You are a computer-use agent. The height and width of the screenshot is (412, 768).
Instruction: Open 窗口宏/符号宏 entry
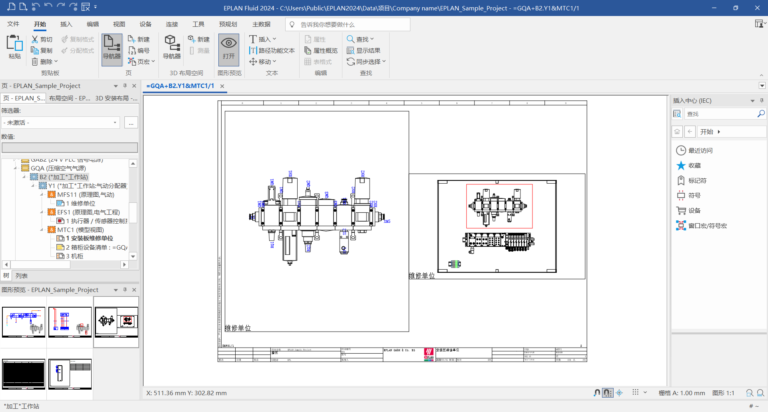[x=701, y=226]
